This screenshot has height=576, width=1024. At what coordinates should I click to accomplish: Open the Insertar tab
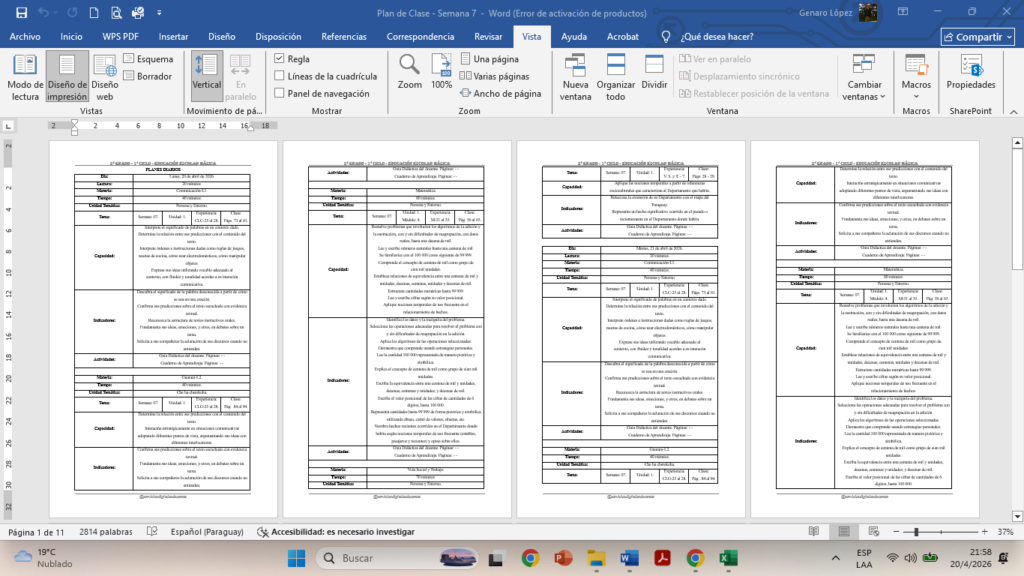pyautogui.click(x=173, y=37)
